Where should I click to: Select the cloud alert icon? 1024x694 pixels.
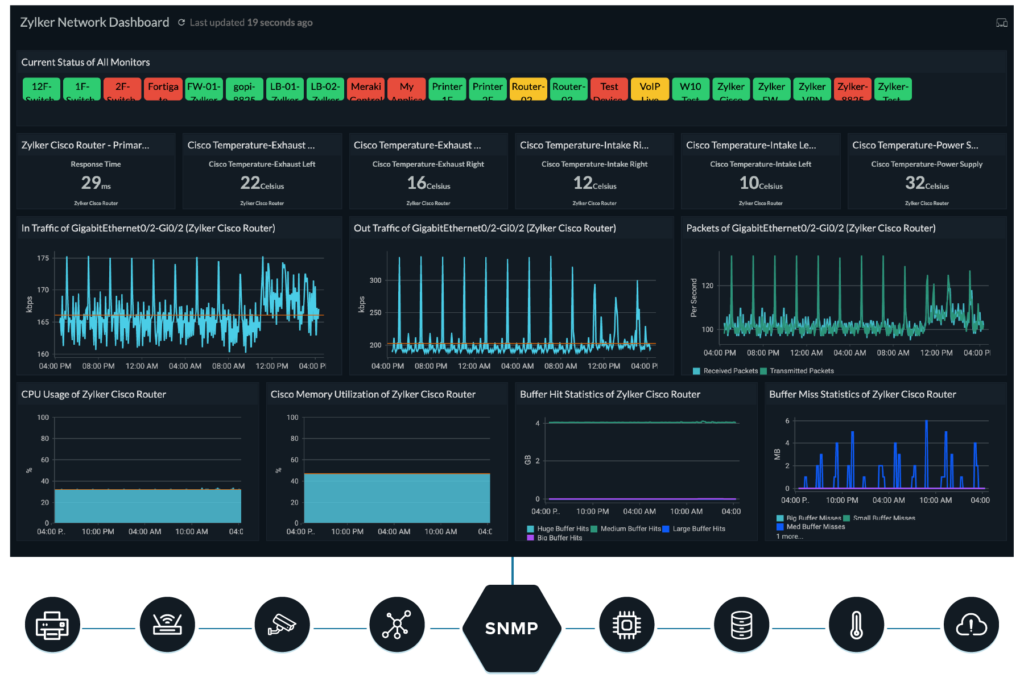click(x=971, y=626)
